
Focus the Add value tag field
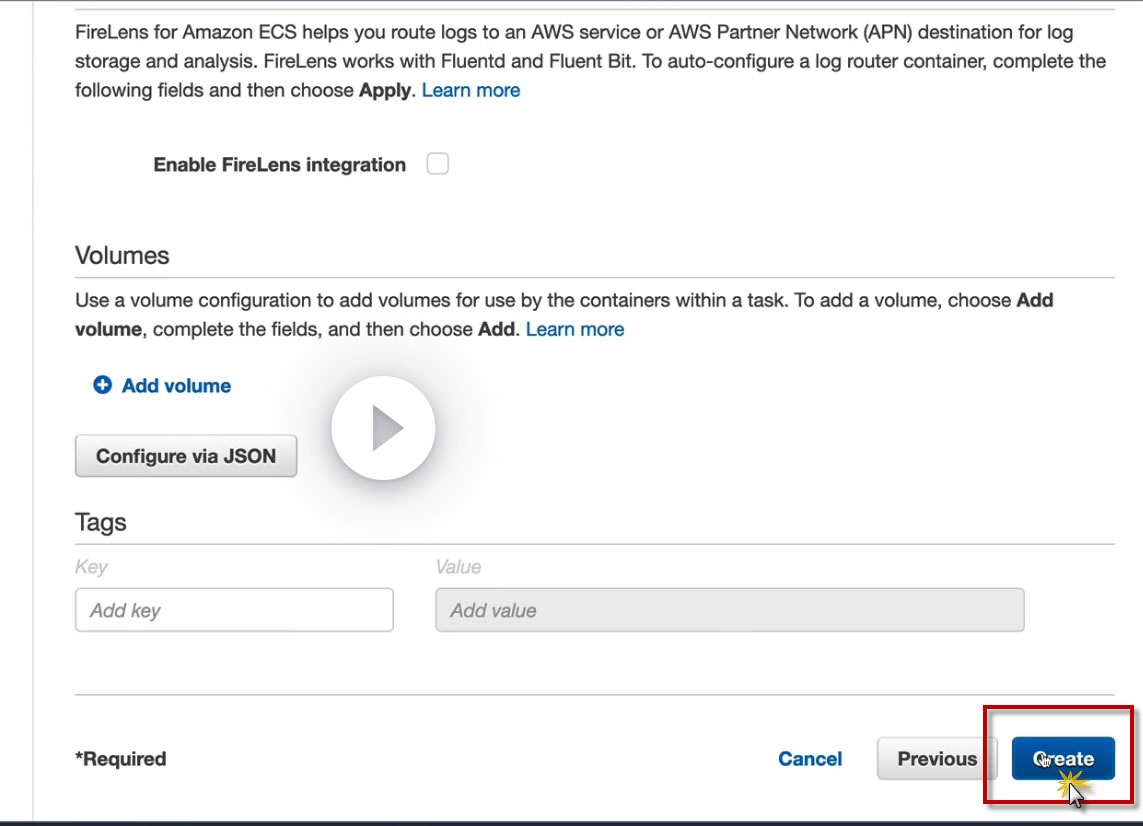tap(729, 610)
